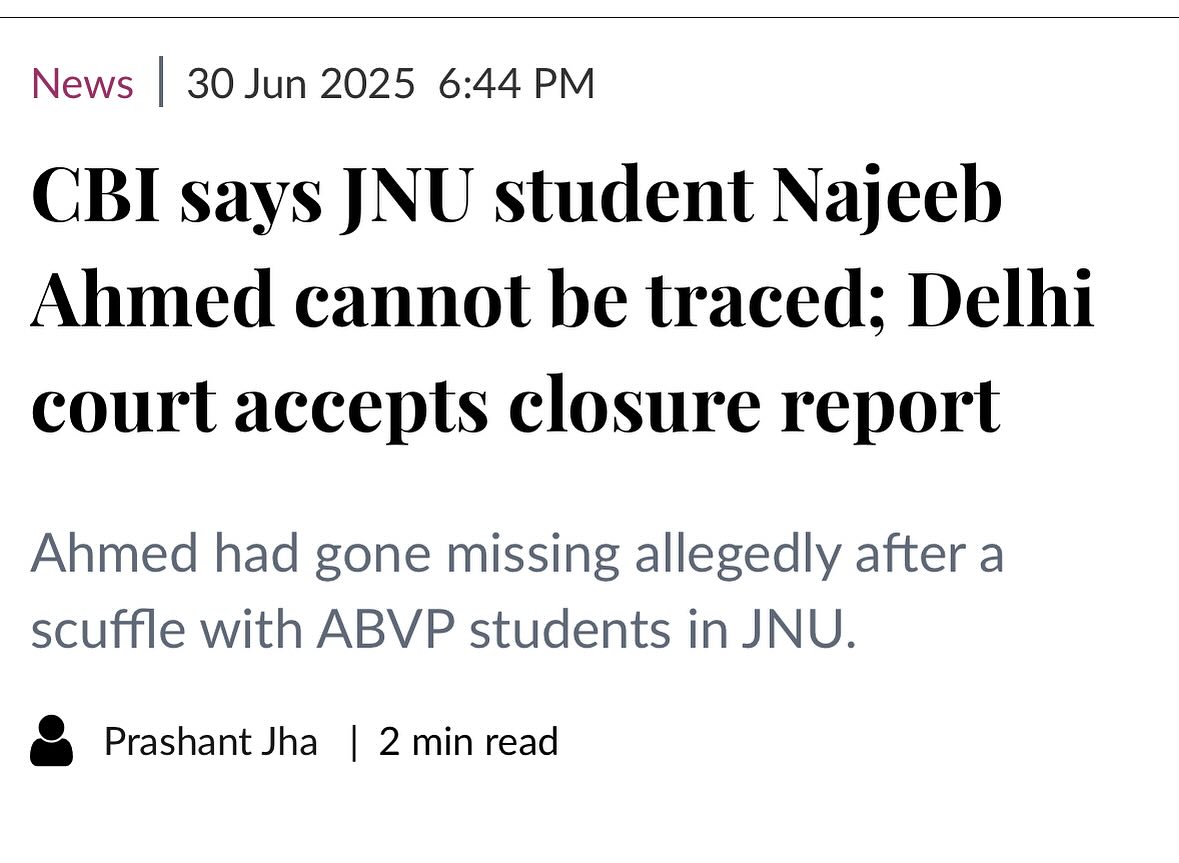This screenshot has height=863, width=1179.
Task: Click Najeeb in the headline
Action: 886,196
